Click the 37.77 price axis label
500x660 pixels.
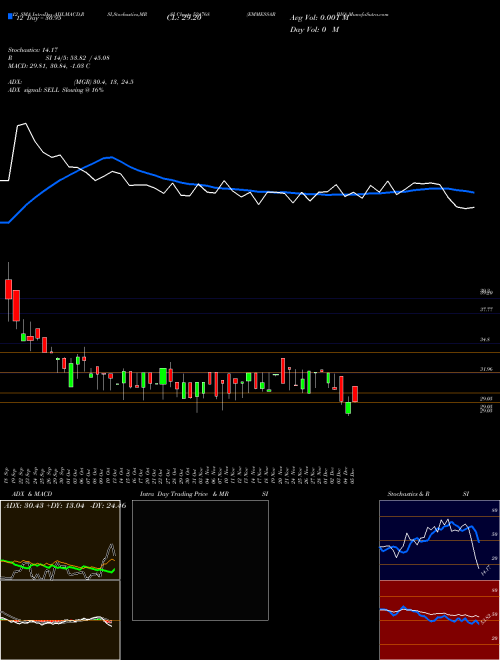click(x=486, y=309)
